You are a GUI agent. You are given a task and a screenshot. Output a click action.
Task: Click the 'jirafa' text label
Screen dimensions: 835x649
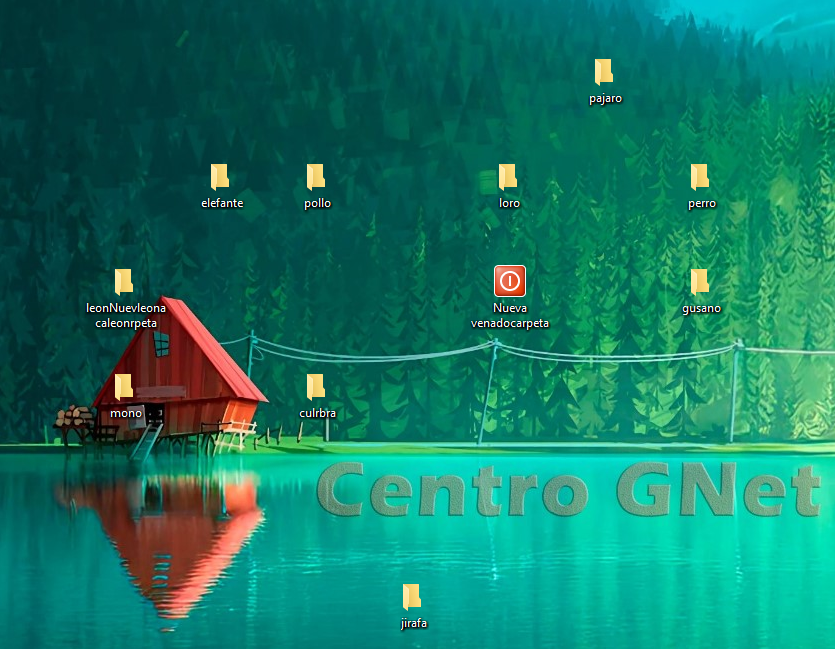click(x=414, y=623)
